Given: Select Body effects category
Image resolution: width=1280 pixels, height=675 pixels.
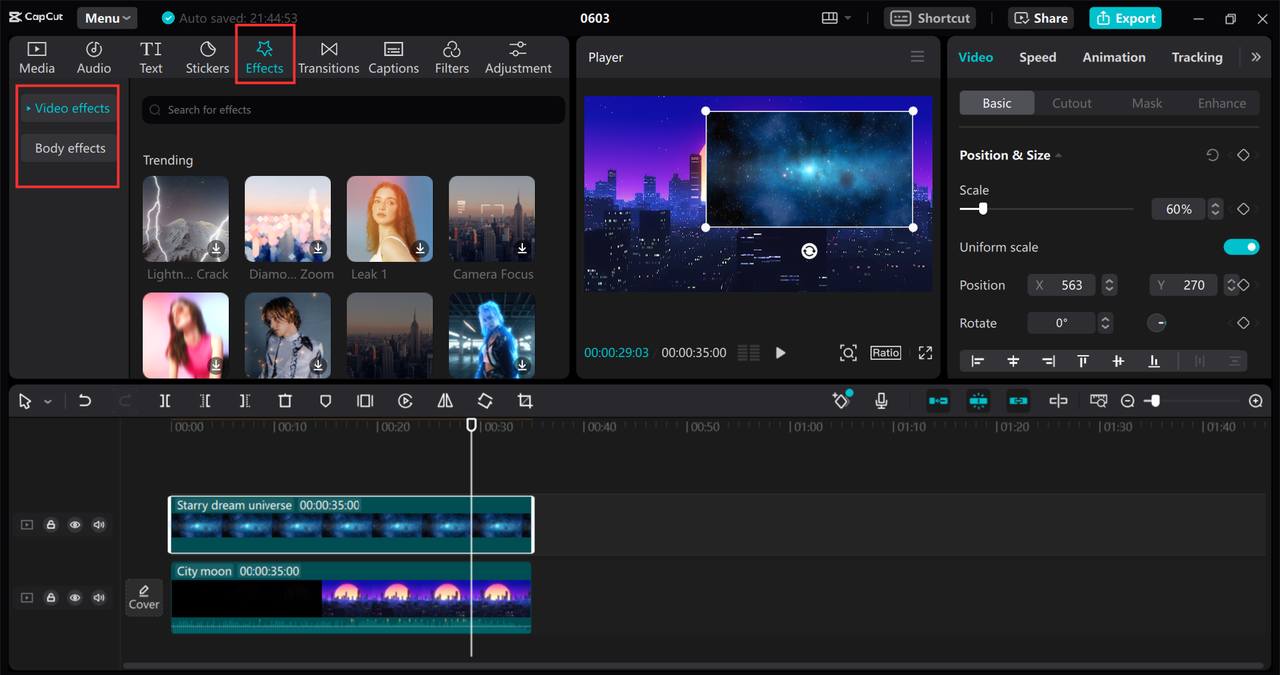Looking at the screenshot, I should pyautogui.click(x=69, y=148).
